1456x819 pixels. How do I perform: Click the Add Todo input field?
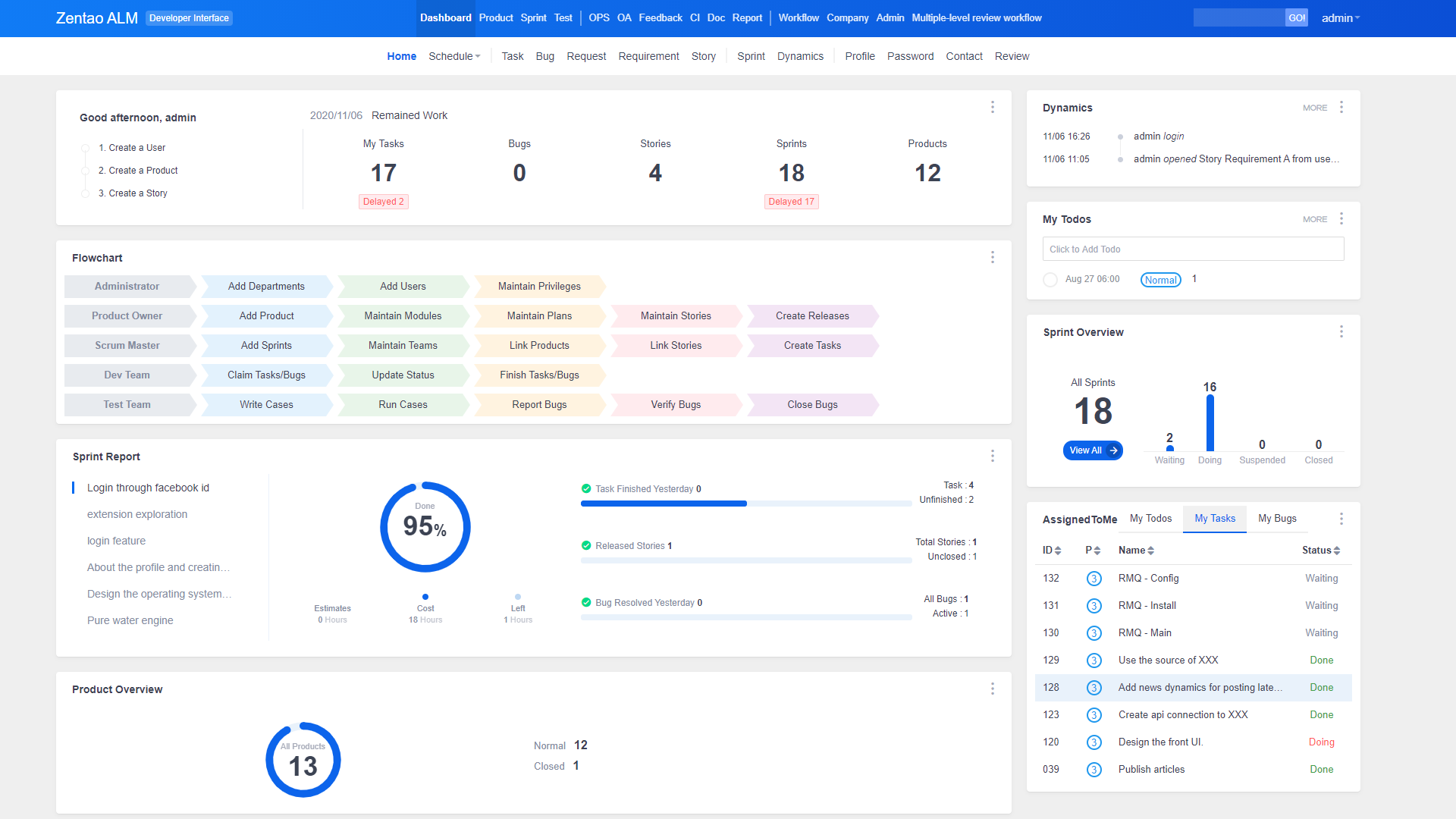(1193, 249)
